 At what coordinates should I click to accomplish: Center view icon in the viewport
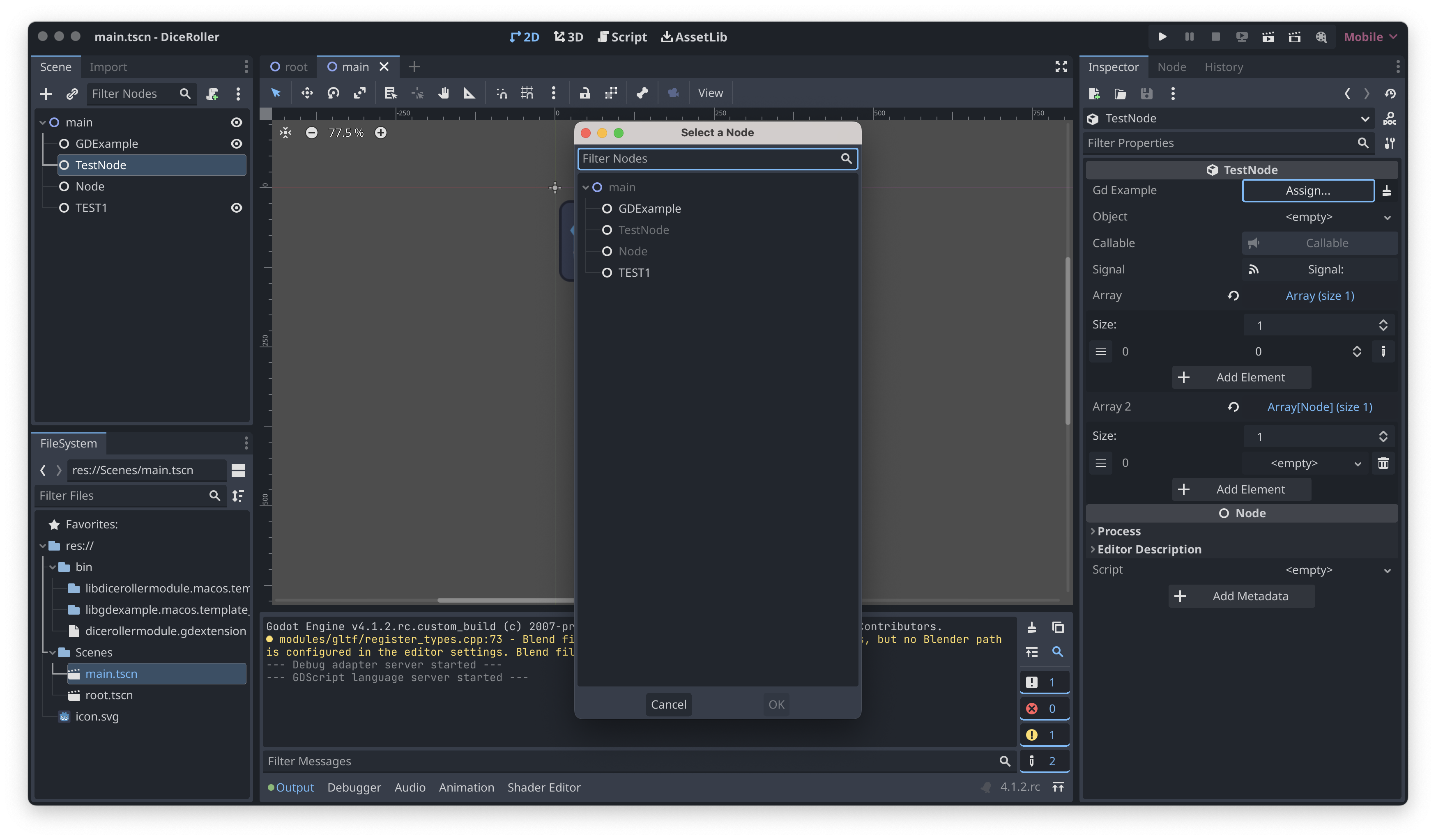(x=285, y=133)
